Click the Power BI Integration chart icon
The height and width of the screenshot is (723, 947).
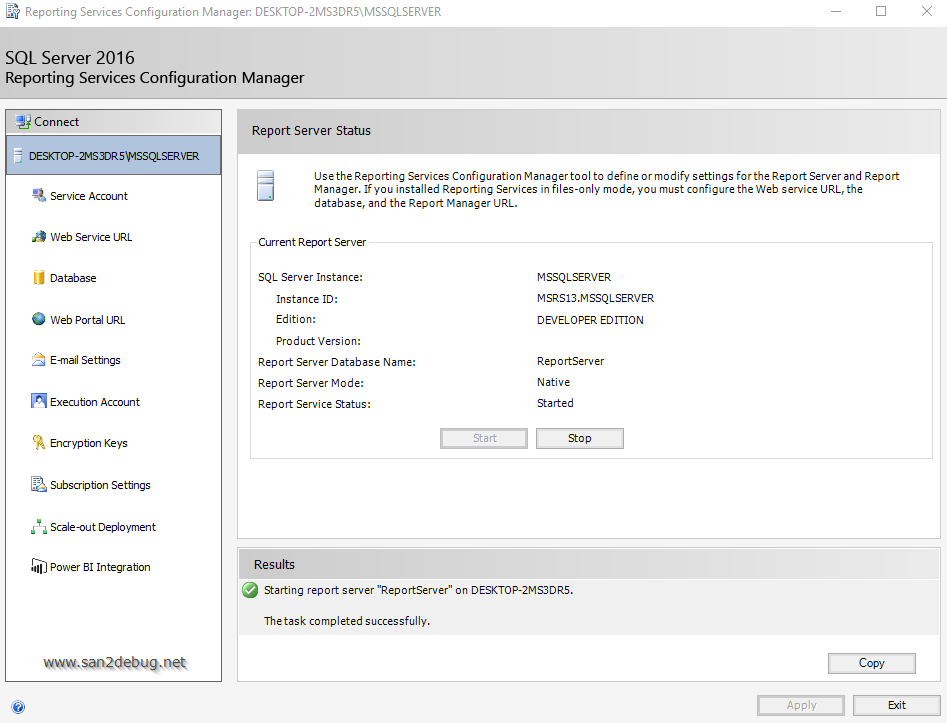point(39,566)
